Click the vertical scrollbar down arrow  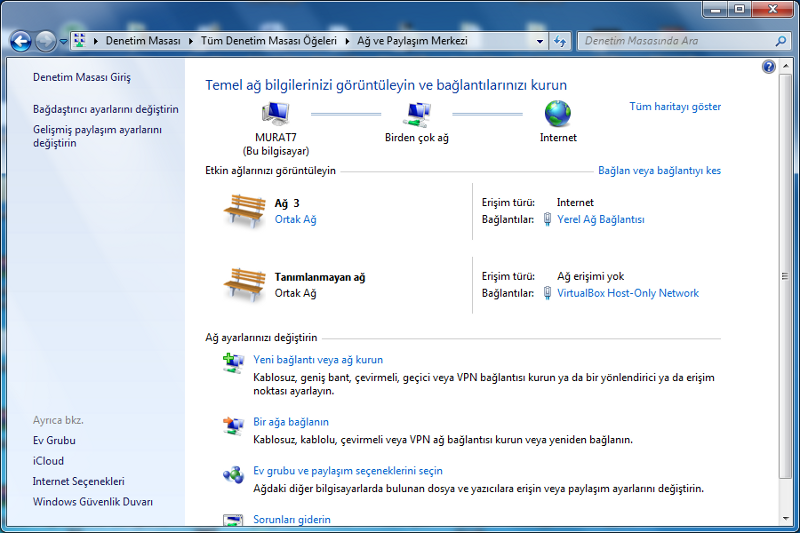(785, 518)
